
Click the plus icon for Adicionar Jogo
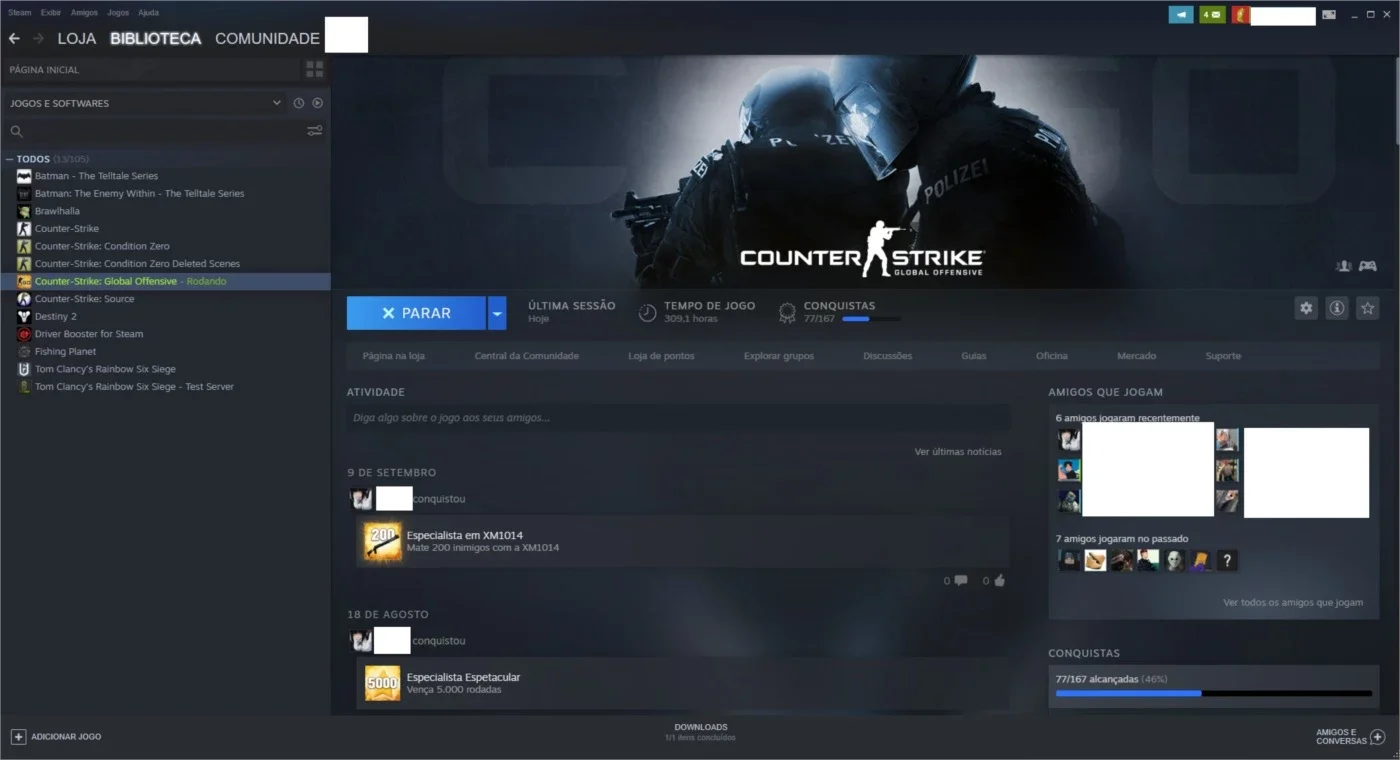18,737
